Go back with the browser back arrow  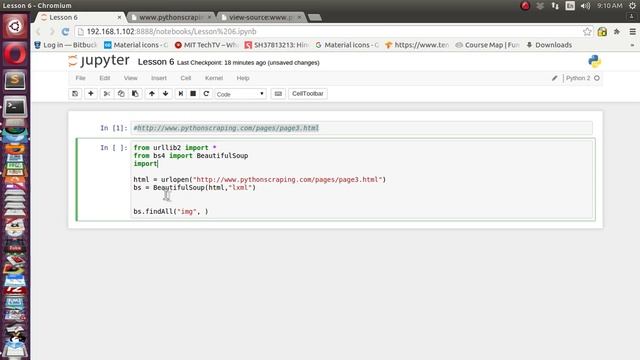(x=38, y=31)
